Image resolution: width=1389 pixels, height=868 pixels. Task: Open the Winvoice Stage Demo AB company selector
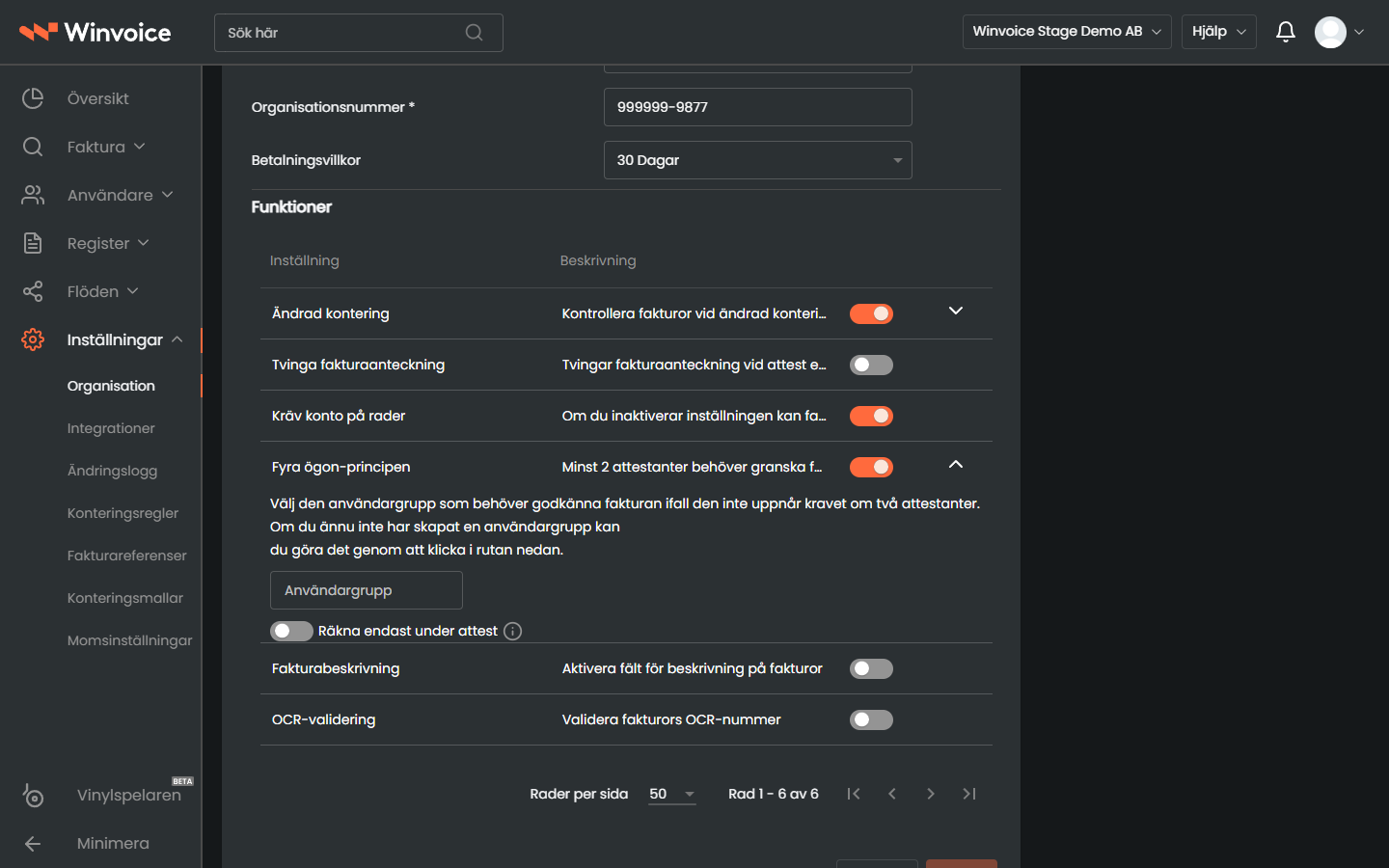click(1067, 32)
